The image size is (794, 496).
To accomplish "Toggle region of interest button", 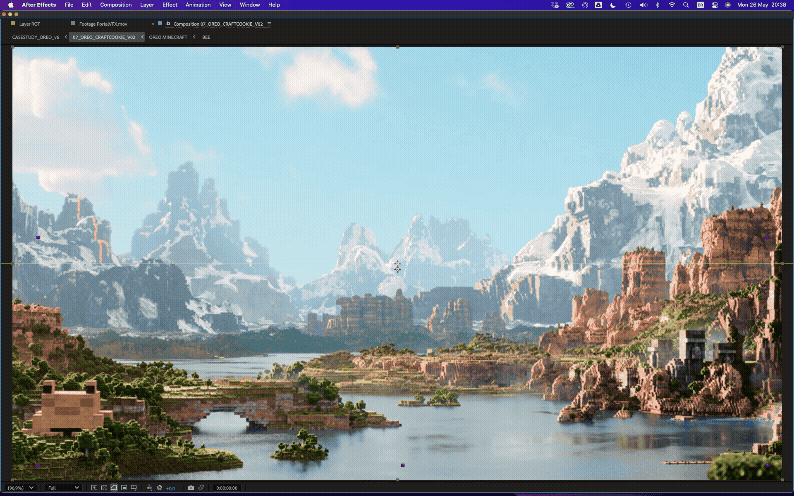I will pyautogui.click(x=124, y=488).
